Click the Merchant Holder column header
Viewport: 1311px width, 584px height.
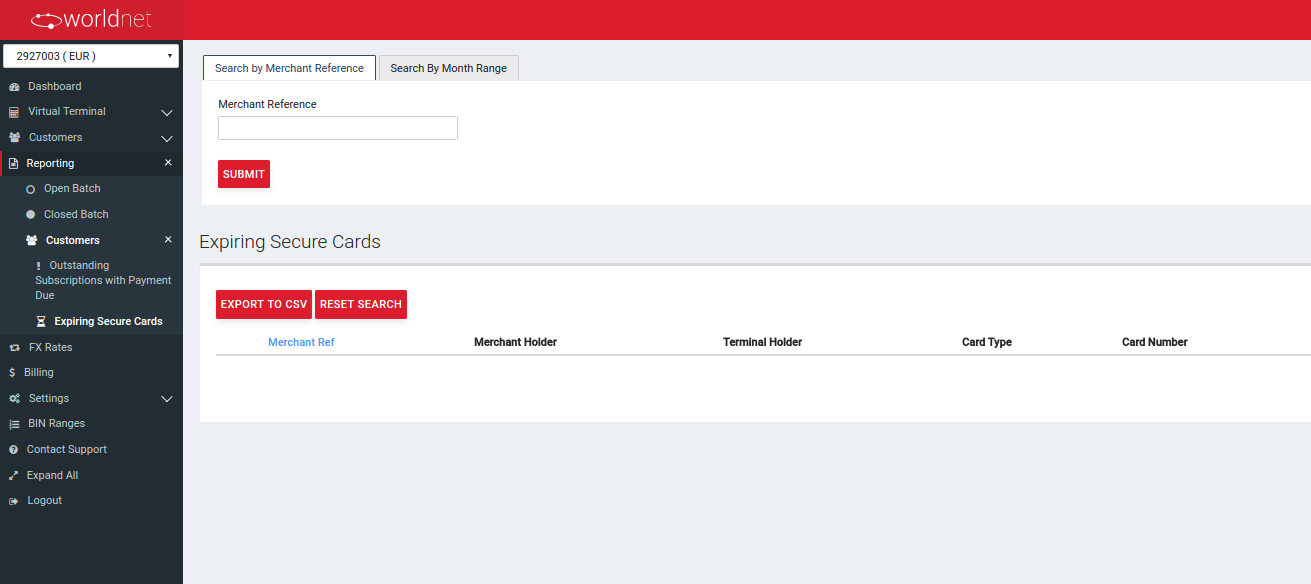pos(515,342)
